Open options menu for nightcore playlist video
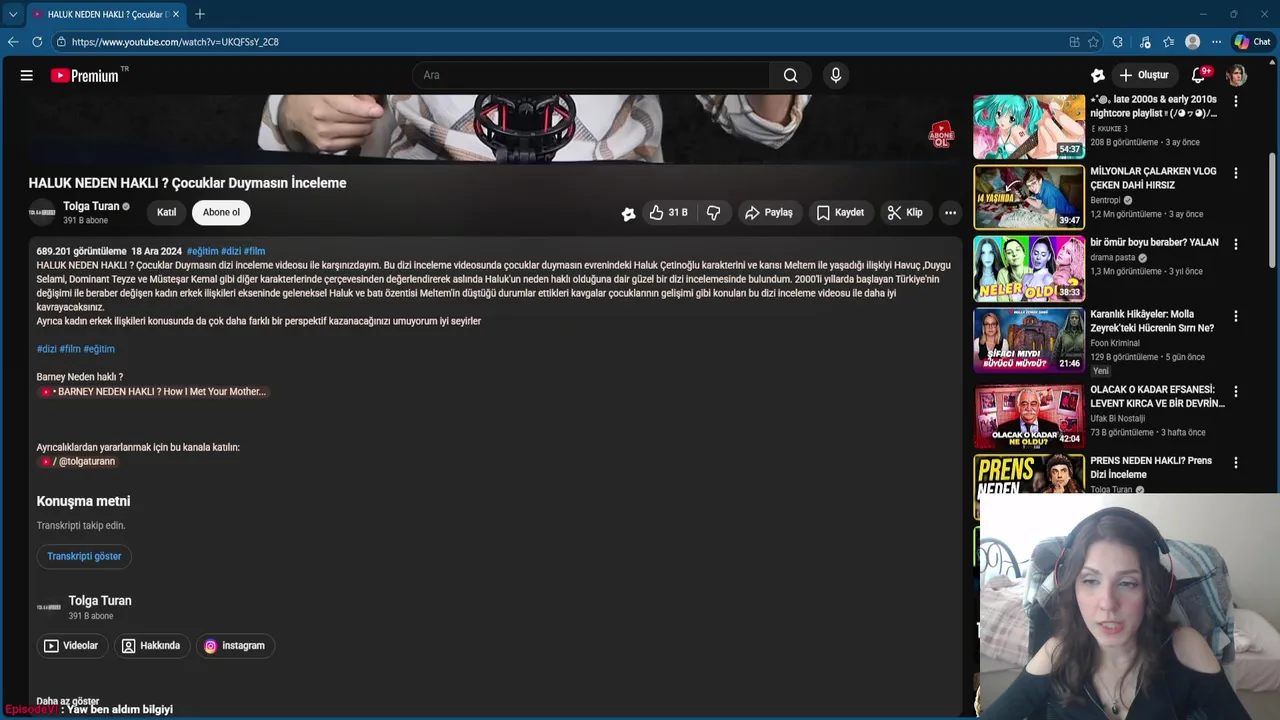The width and height of the screenshot is (1280, 720). pos(1235,102)
